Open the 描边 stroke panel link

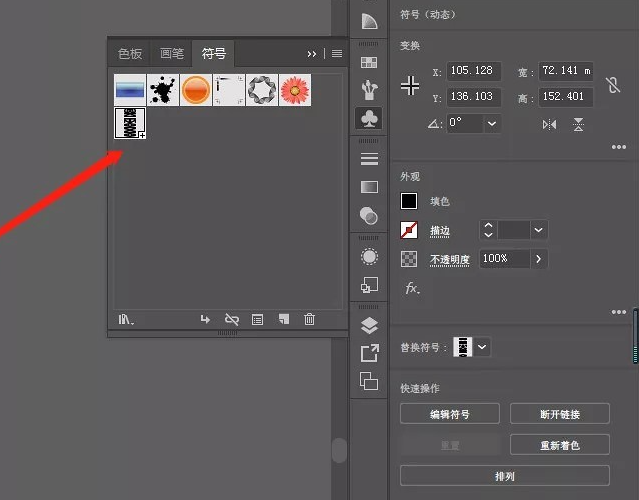point(440,231)
